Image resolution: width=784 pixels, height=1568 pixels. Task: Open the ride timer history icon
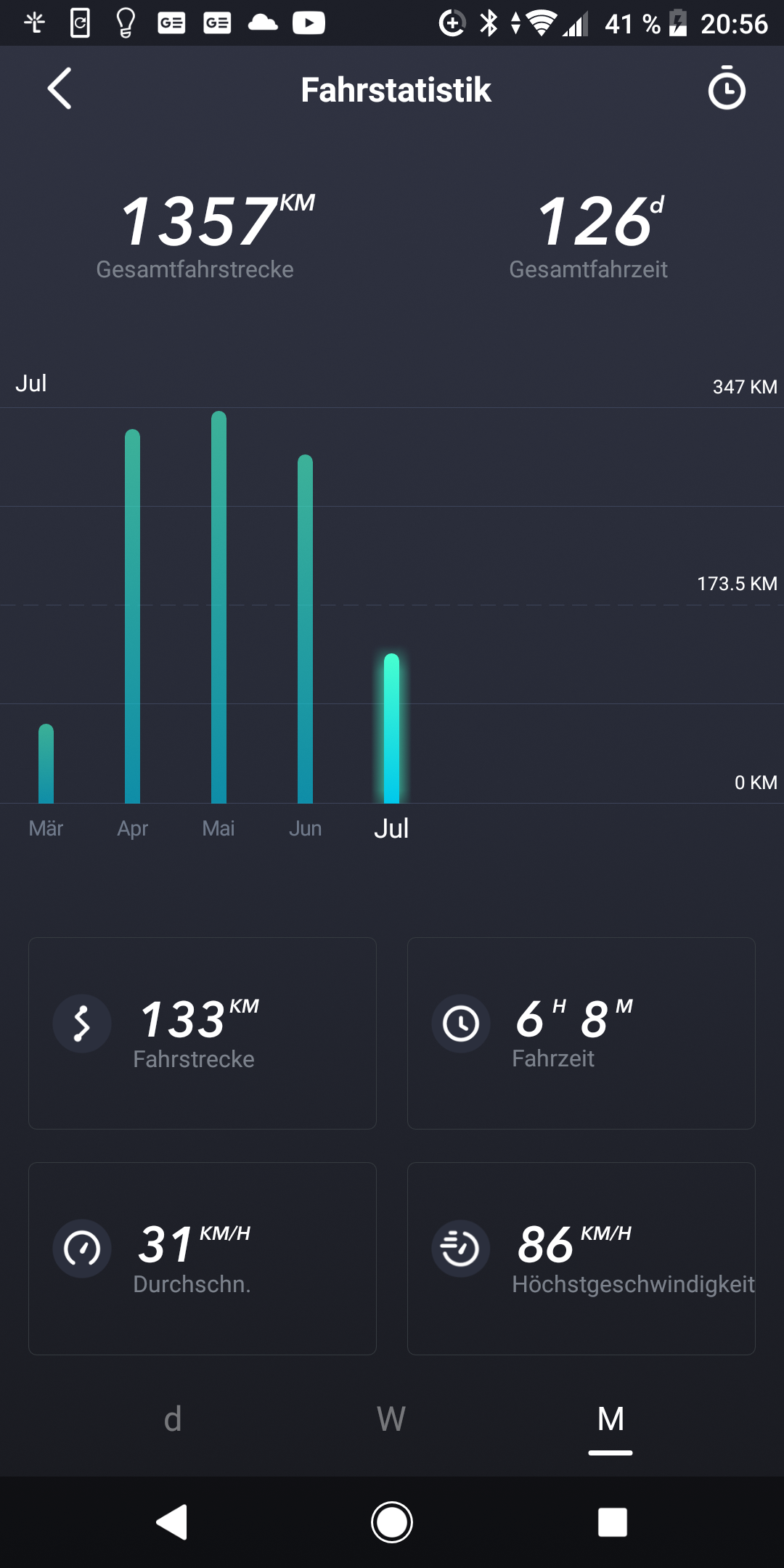point(726,89)
